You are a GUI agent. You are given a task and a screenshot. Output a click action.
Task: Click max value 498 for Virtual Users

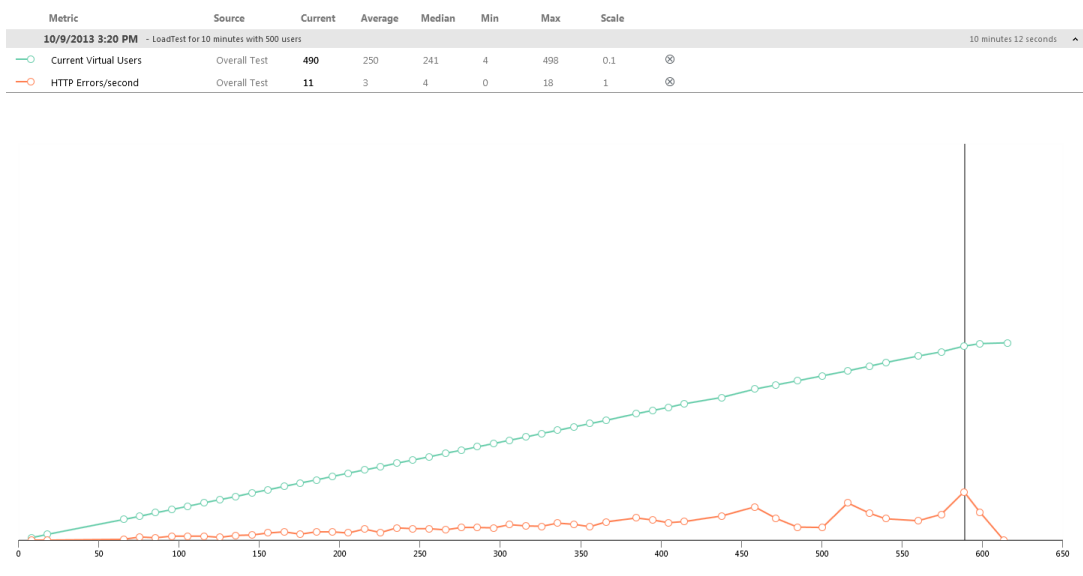point(550,60)
